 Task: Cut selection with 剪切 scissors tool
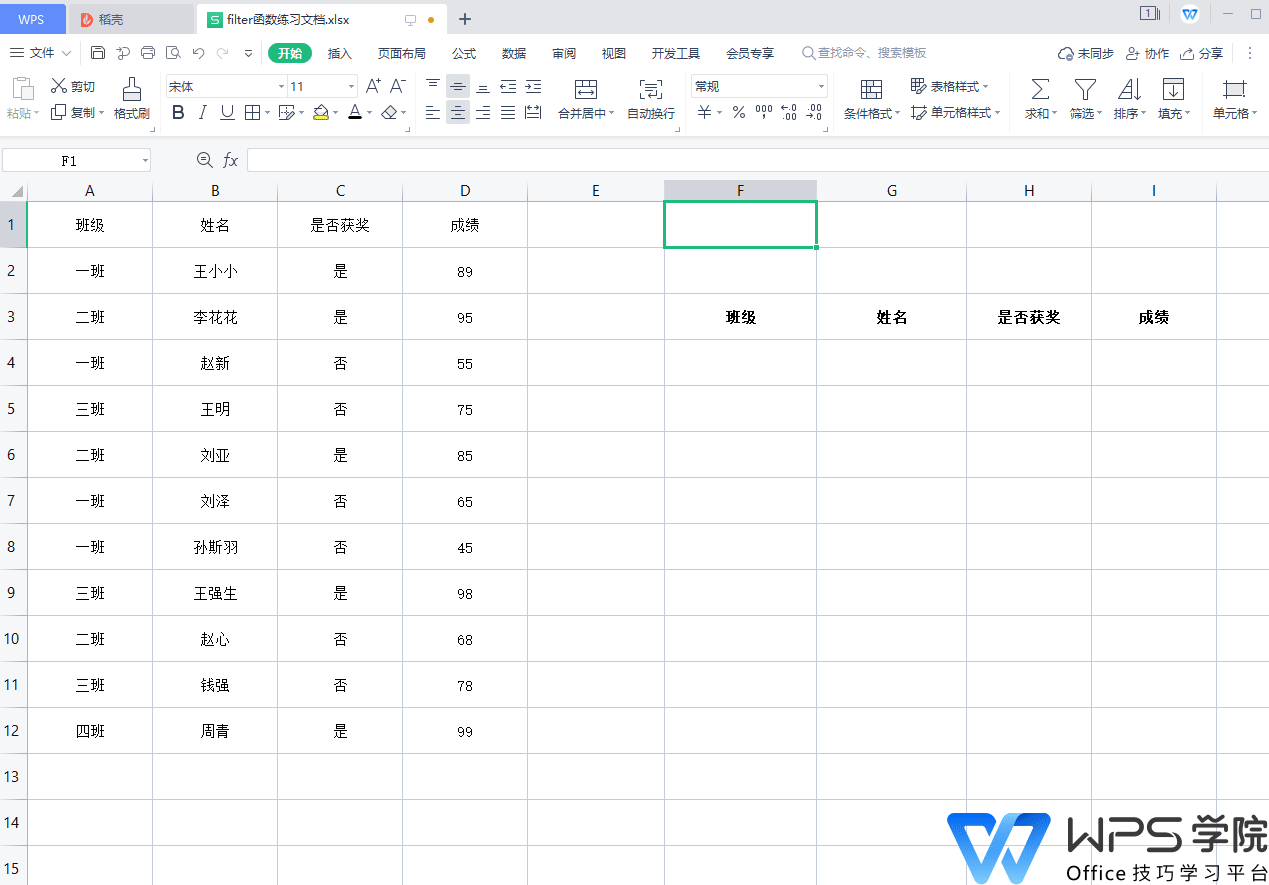pyautogui.click(x=73, y=87)
